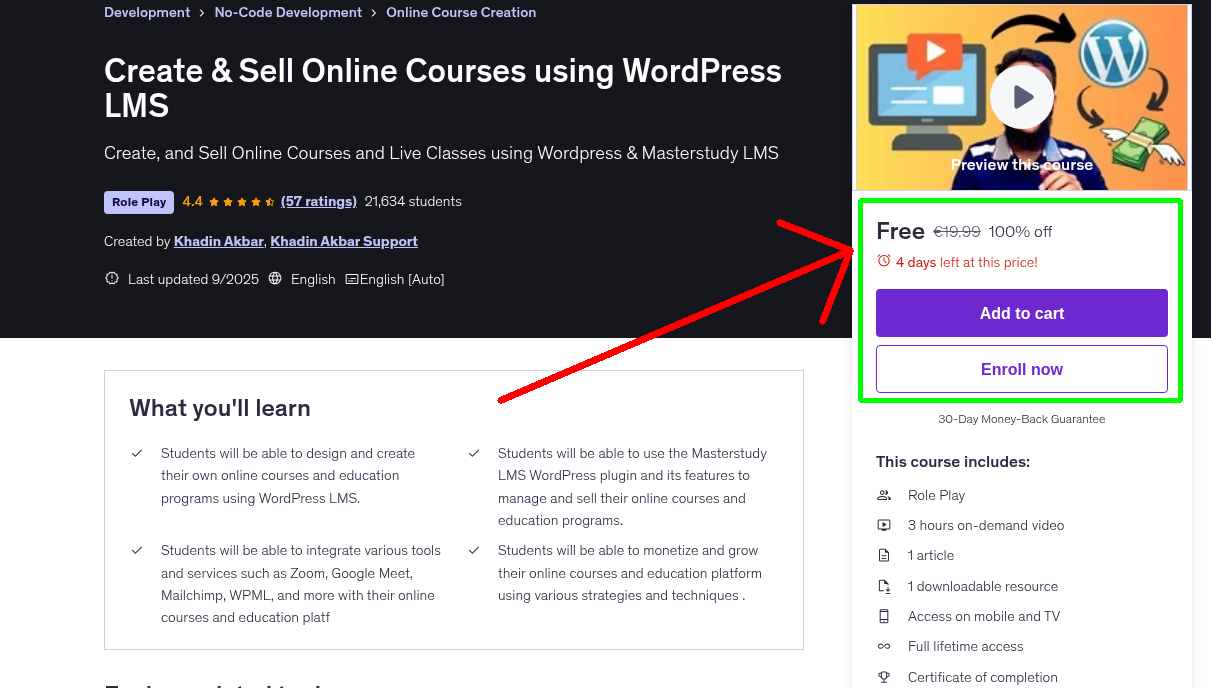
Task: Click '1 article' text
Action: [x=931, y=555]
